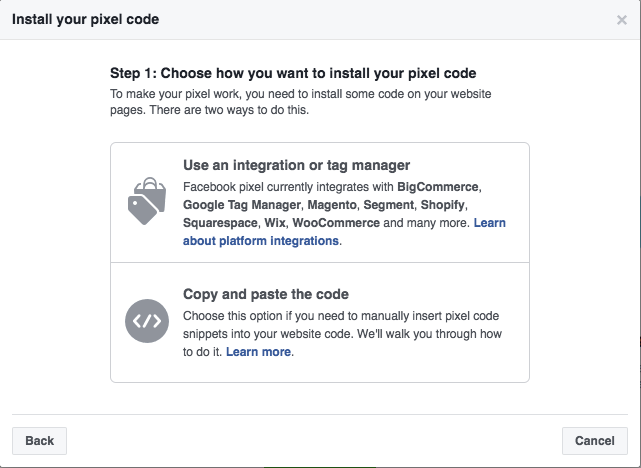Click the bold Magento name

click(x=332, y=205)
